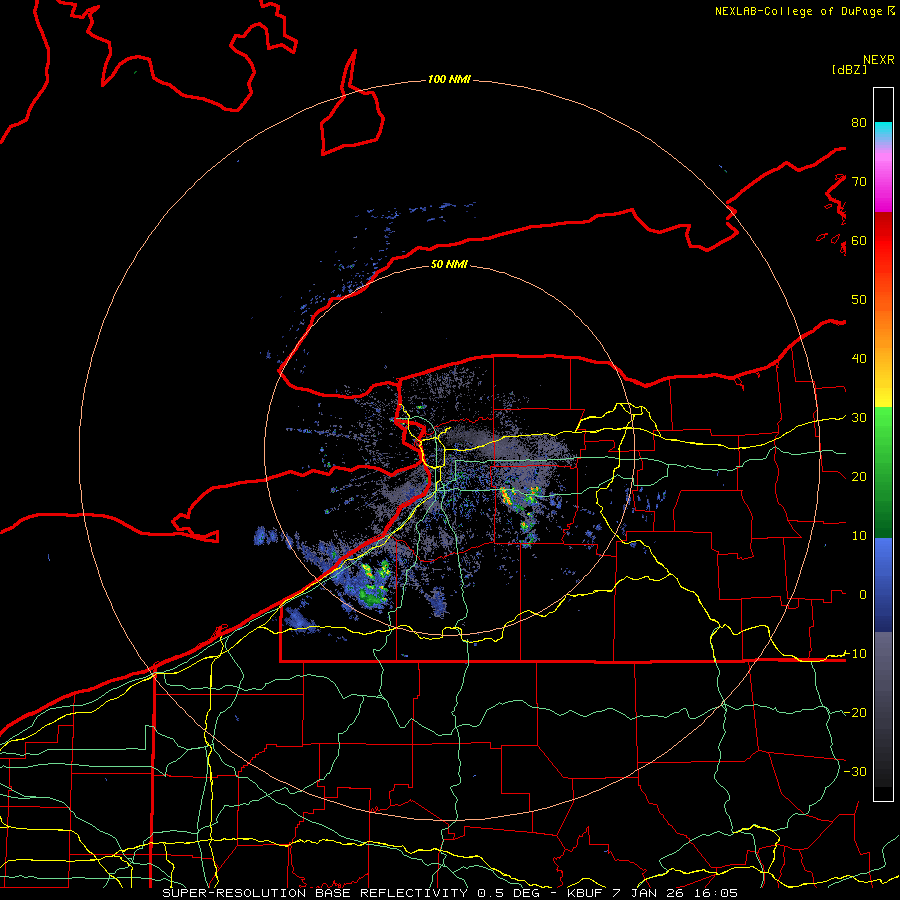Click the 60 value on the dBZ scale
Screen dimensions: 900x900
(859, 240)
